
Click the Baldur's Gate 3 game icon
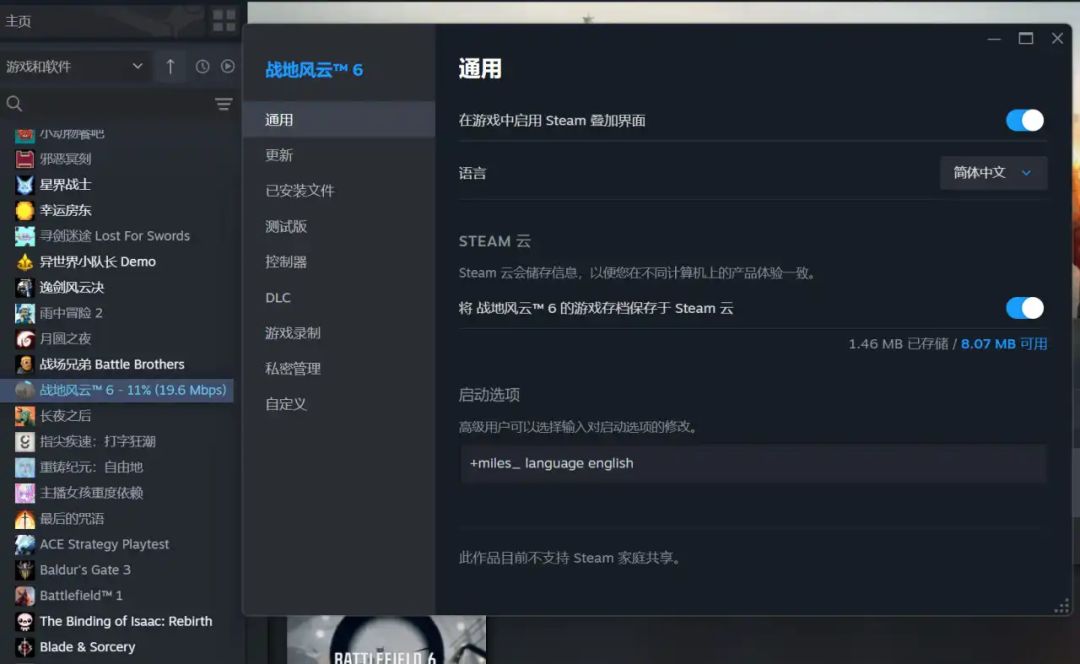point(25,570)
